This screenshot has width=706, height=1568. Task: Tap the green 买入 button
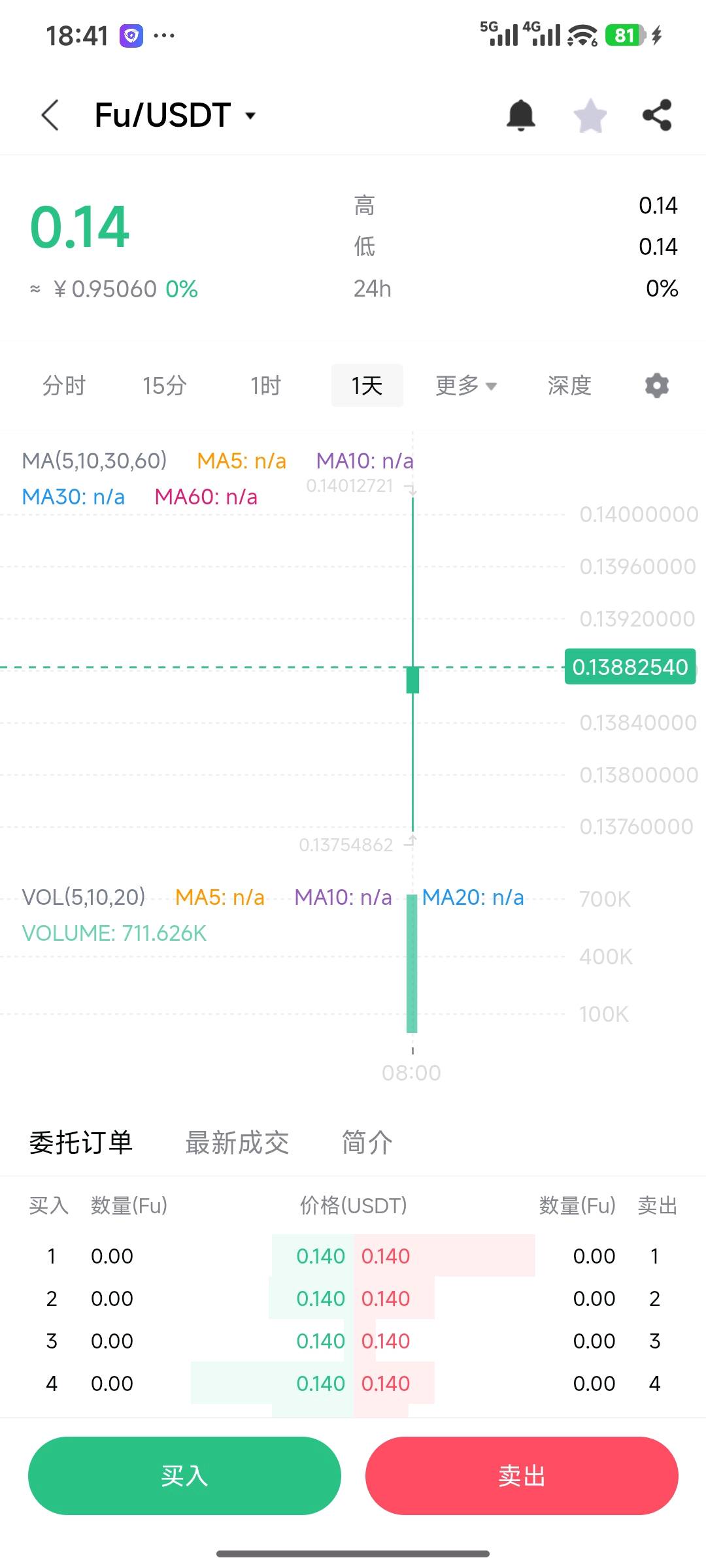pyautogui.click(x=184, y=1476)
